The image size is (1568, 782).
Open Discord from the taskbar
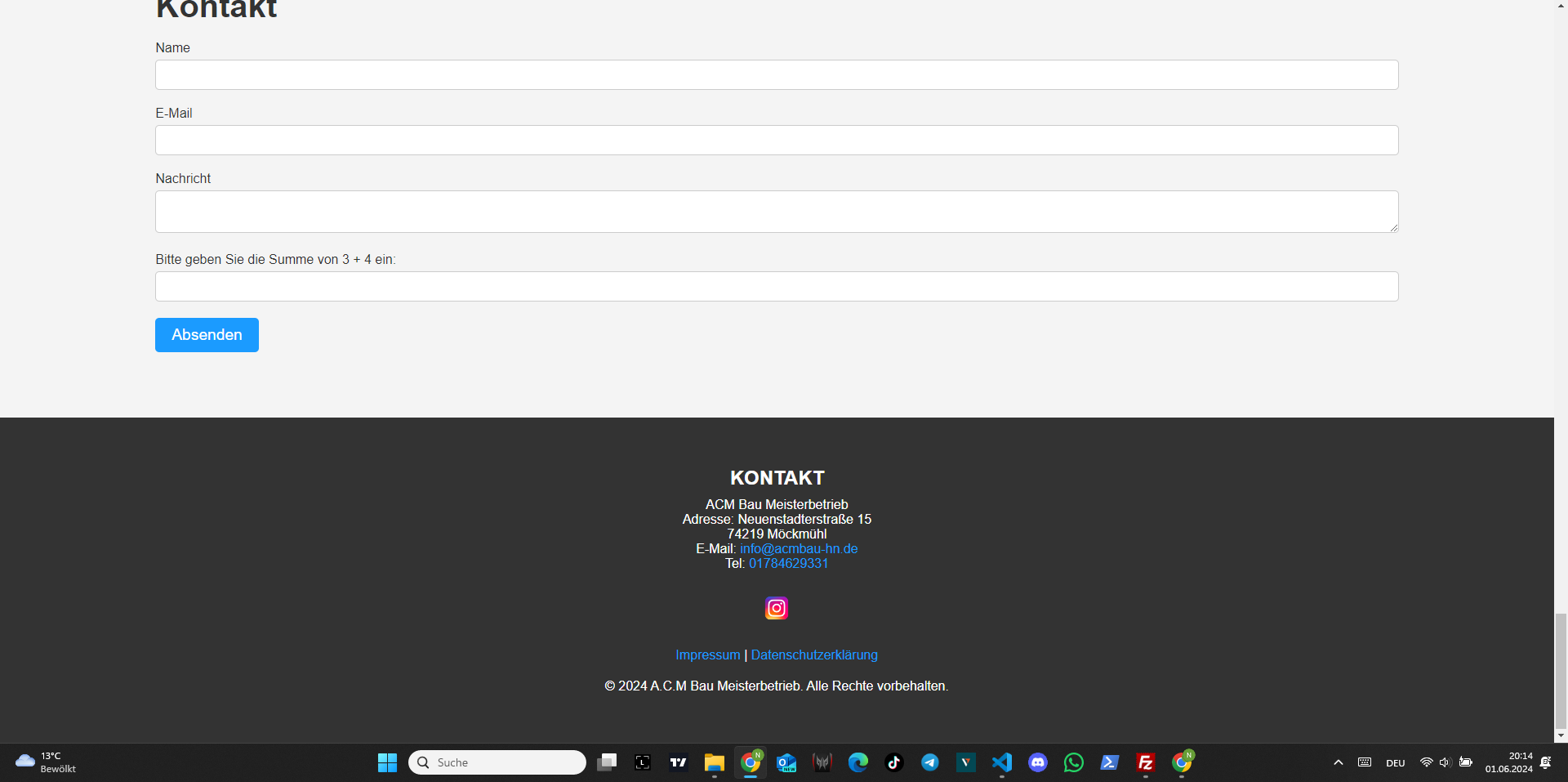pos(1037,762)
